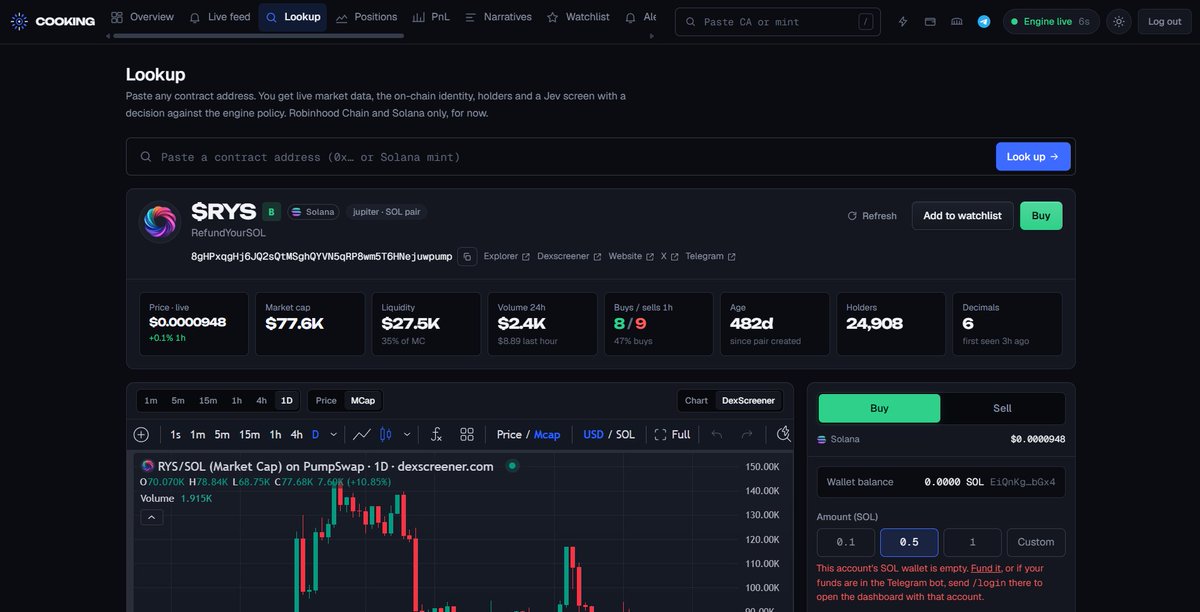Click the redo arrow on chart toolbar
The width and height of the screenshot is (1200, 612).
(746, 434)
